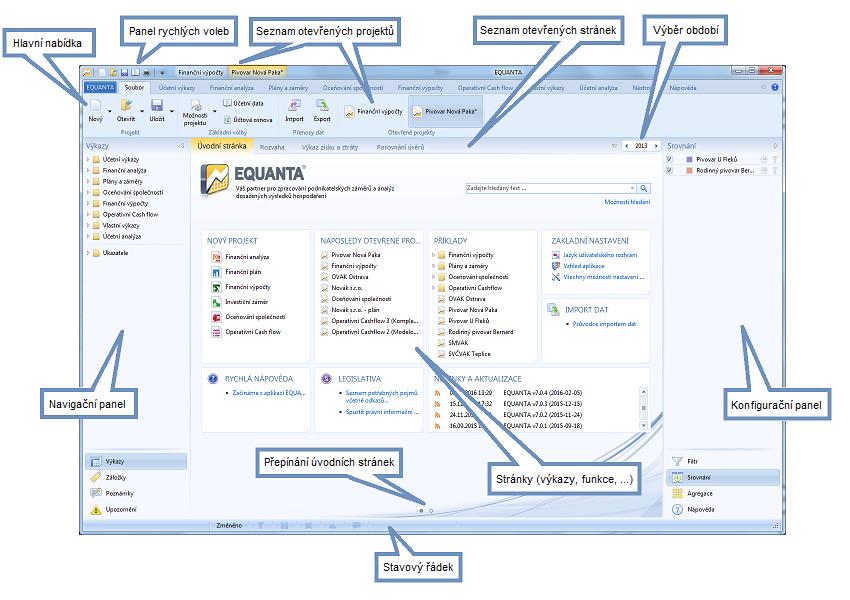Click orange color swatch of Rodinný pivovar
Image resolution: width=850 pixels, height=600 pixels.
tap(689, 170)
